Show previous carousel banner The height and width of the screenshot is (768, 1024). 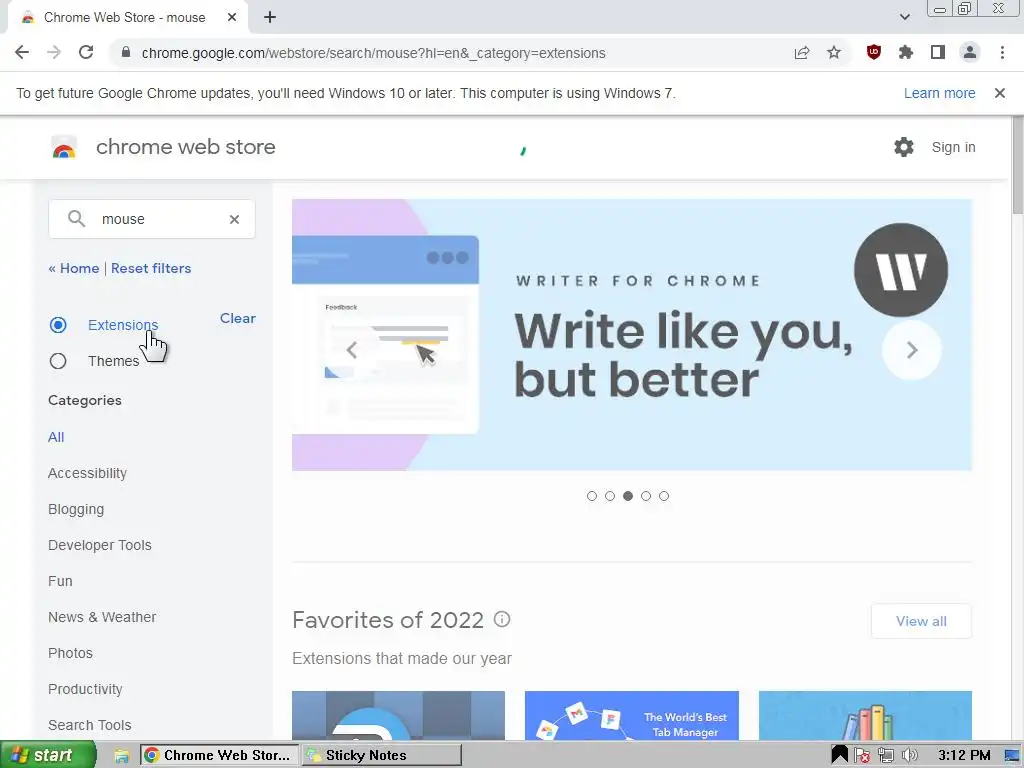point(352,350)
